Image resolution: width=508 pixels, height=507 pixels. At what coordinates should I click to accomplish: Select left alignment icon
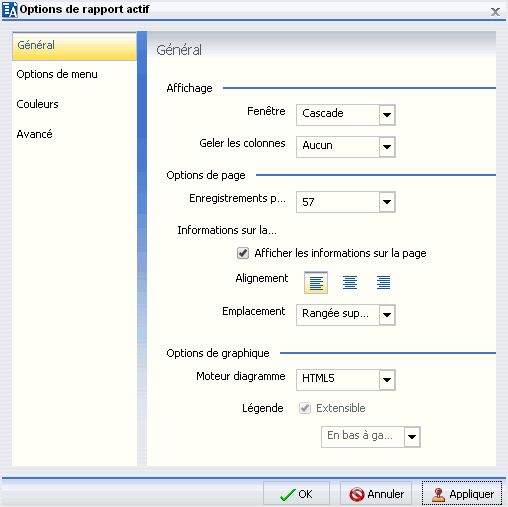click(x=316, y=283)
